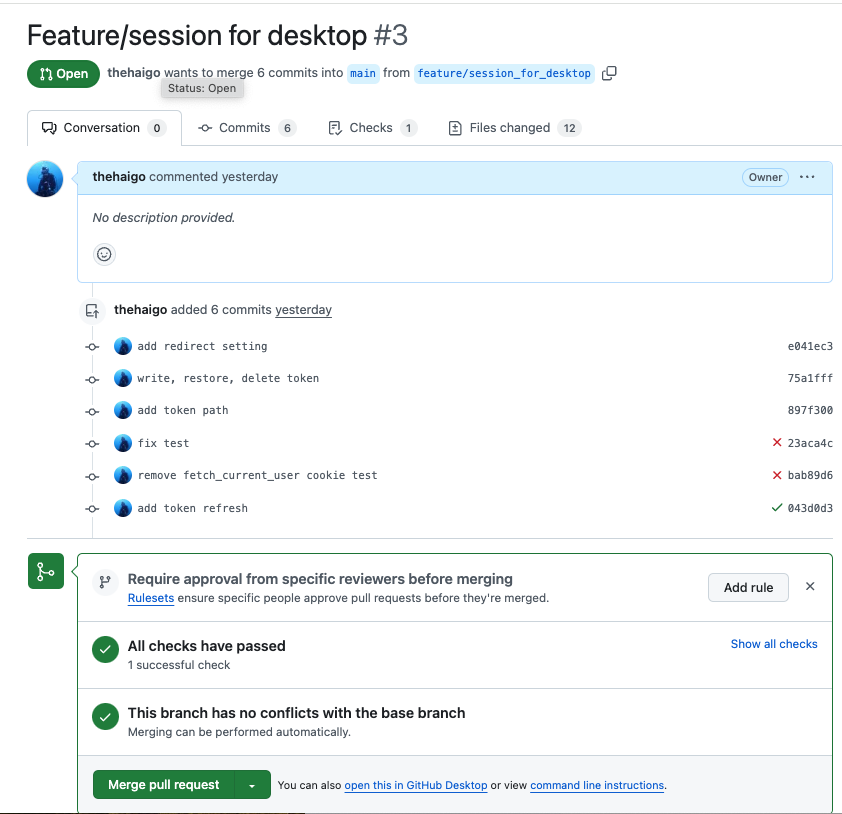This screenshot has width=842, height=814.
Task: Click the Merge pull request button
Action: click(x=164, y=784)
